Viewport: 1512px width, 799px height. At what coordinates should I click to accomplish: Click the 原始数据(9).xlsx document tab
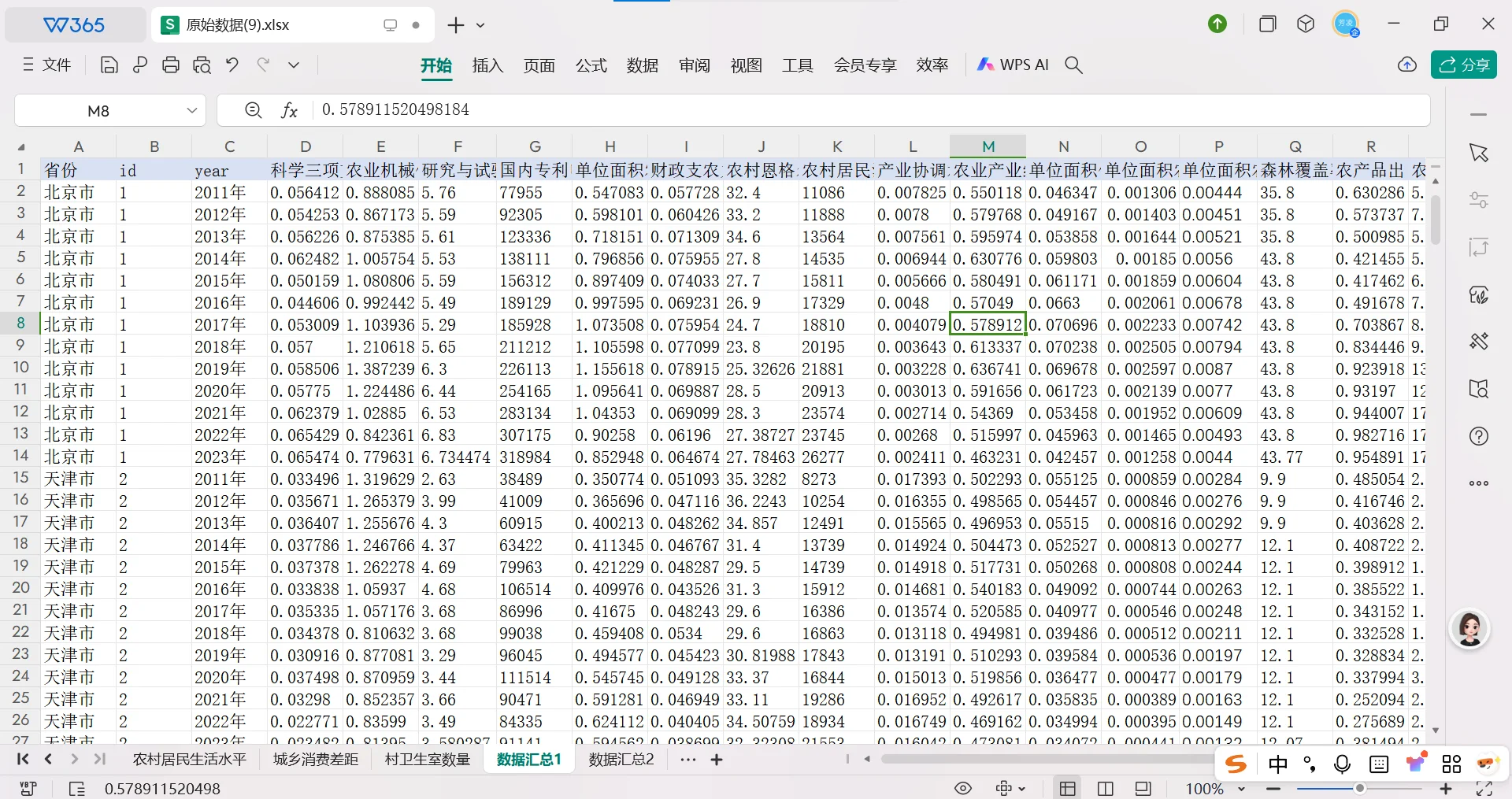coord(292,25)
